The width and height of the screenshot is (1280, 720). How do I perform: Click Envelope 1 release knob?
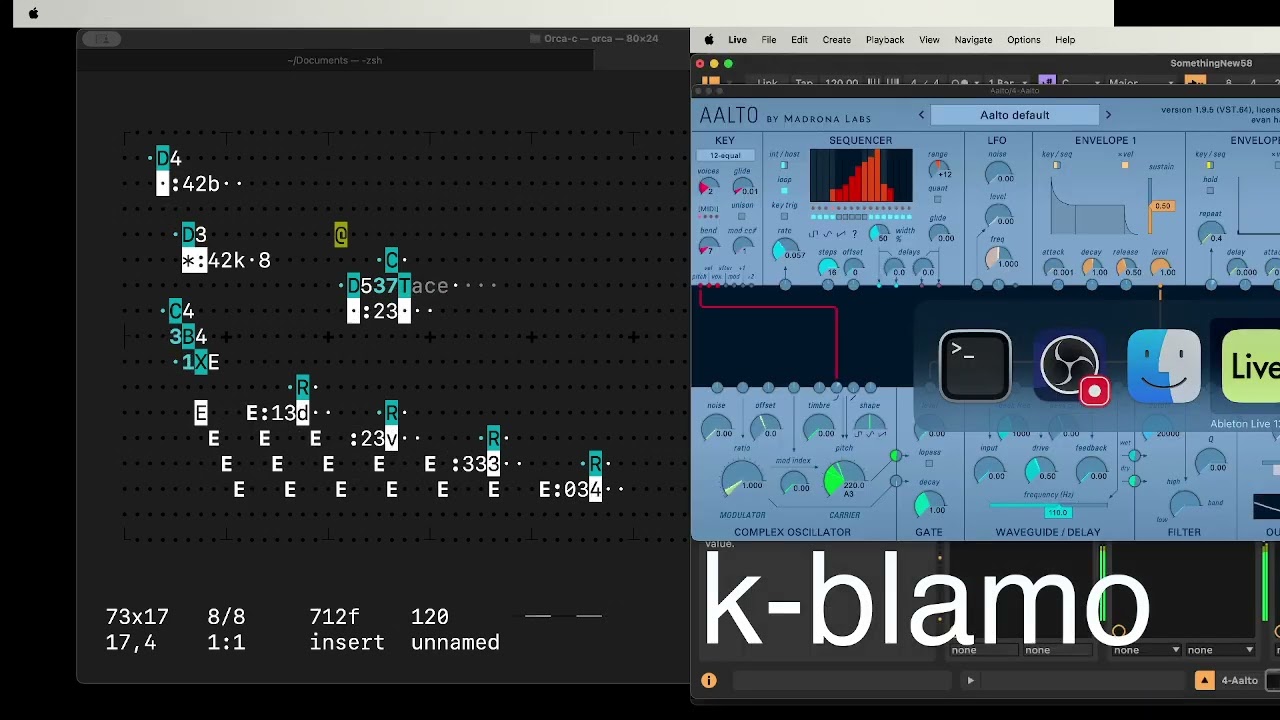pyautogui.click(x=1127, y=267)
